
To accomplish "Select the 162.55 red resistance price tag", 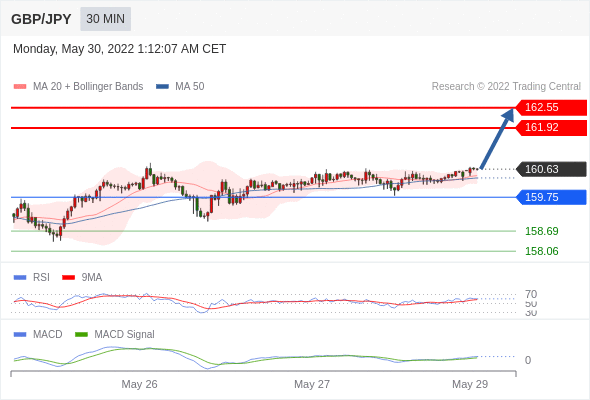I will (x=550, y=108).
